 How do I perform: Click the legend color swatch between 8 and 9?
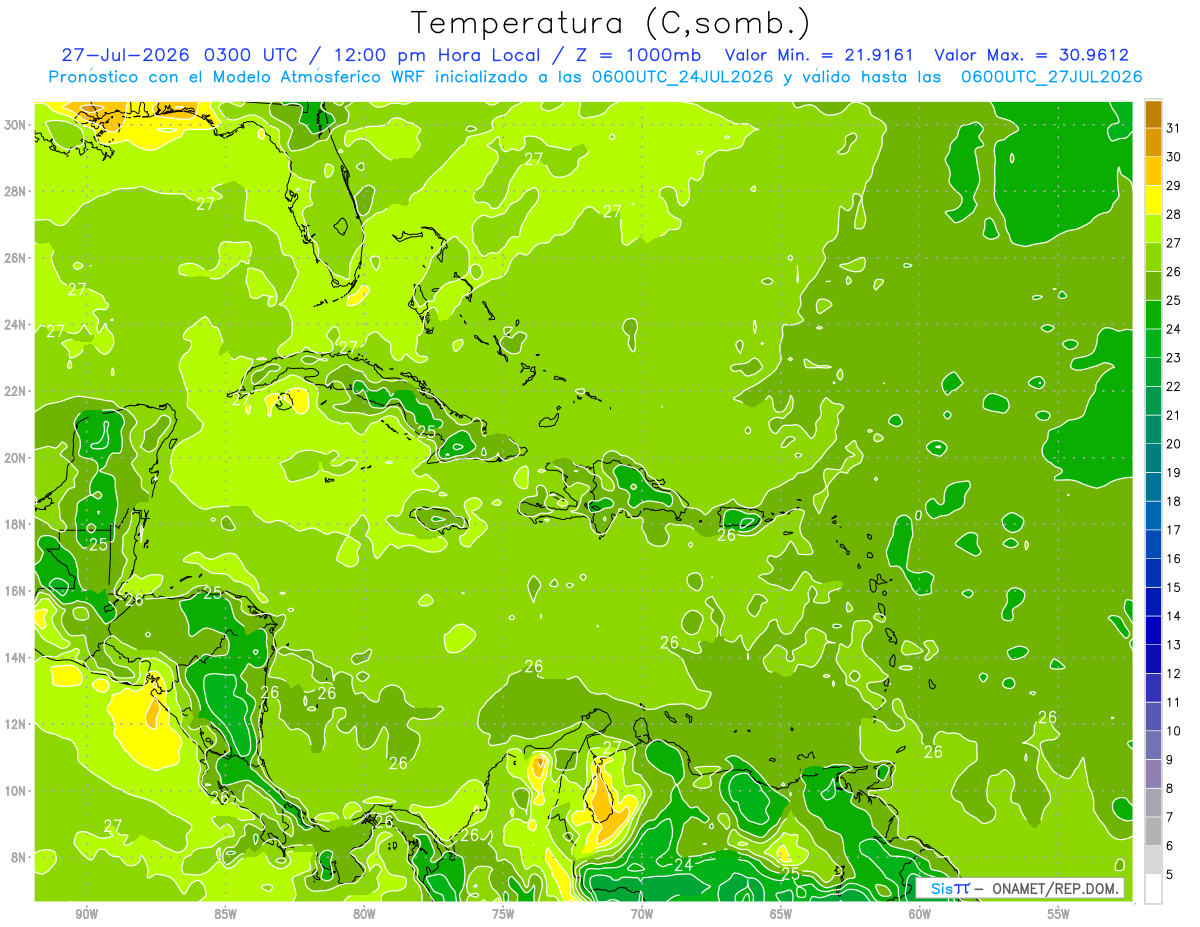(x=1153, y=774)
